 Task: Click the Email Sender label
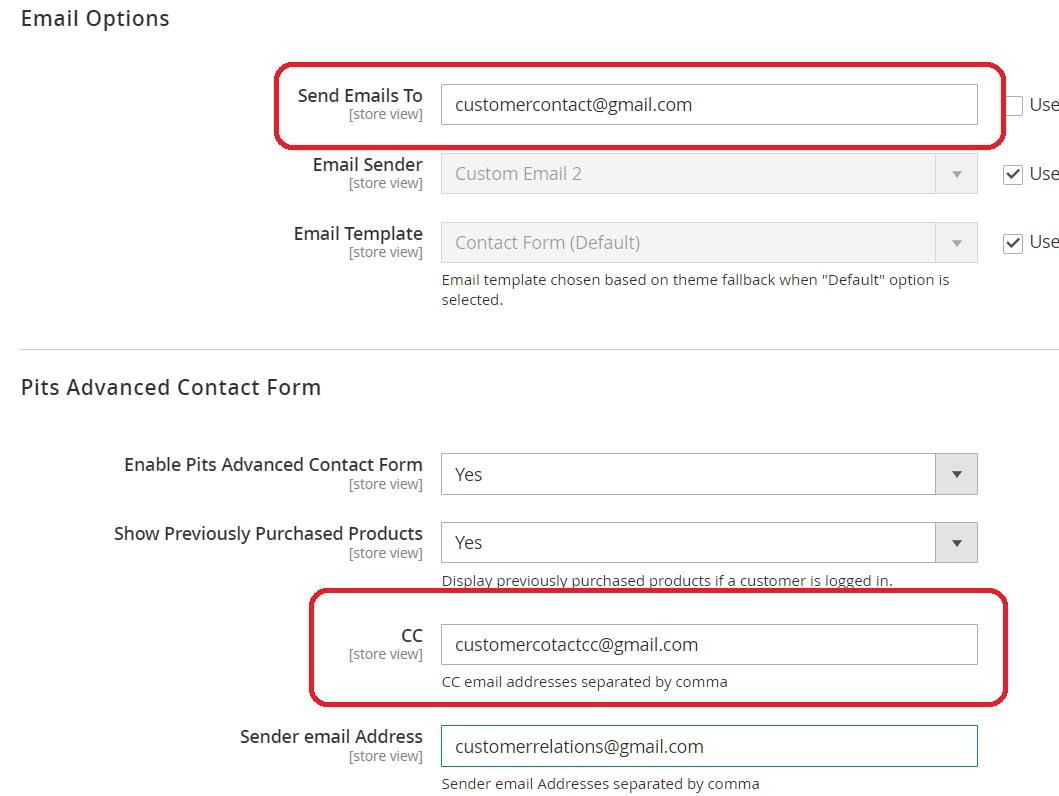click(x=367, y=165)
